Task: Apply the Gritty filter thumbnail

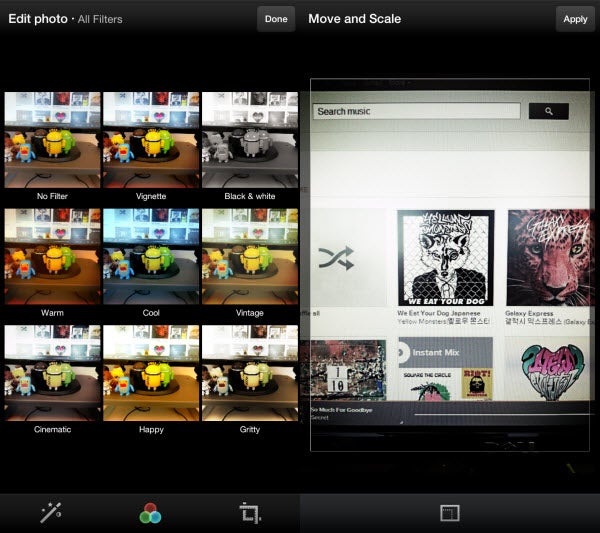Action: click(x=250, y=373)
